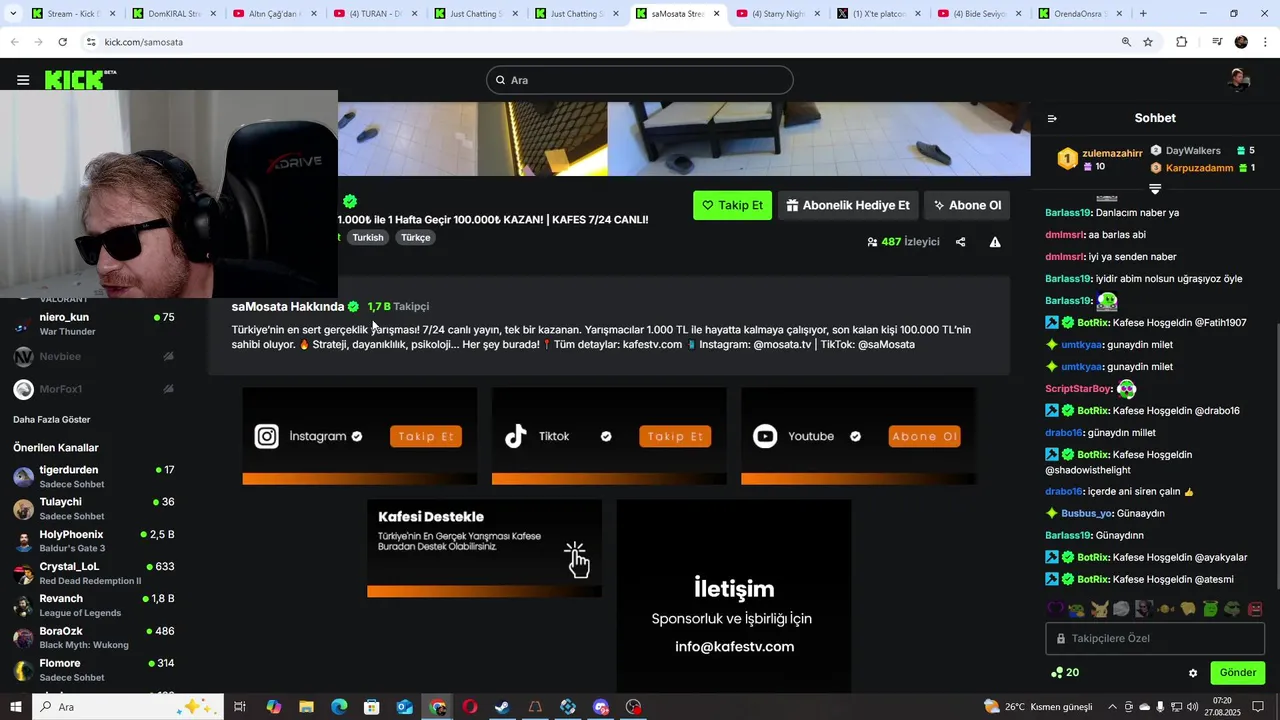Screen dimensions: 1280x720
Task: Open Microsoft Edge from the taskbar
Action: tap(339, 707)
